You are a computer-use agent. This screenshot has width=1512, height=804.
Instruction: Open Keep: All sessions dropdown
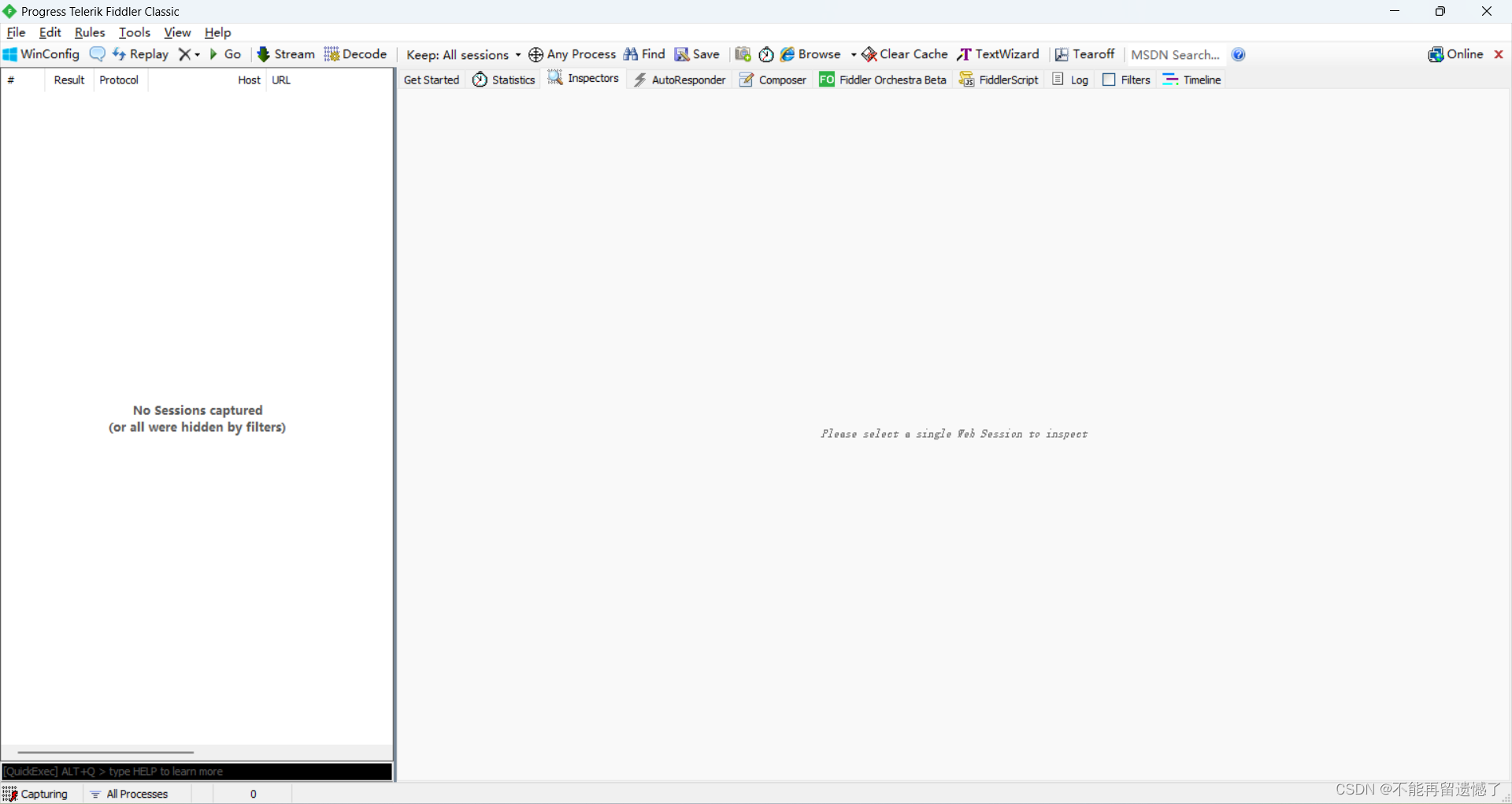coord(463,54)
